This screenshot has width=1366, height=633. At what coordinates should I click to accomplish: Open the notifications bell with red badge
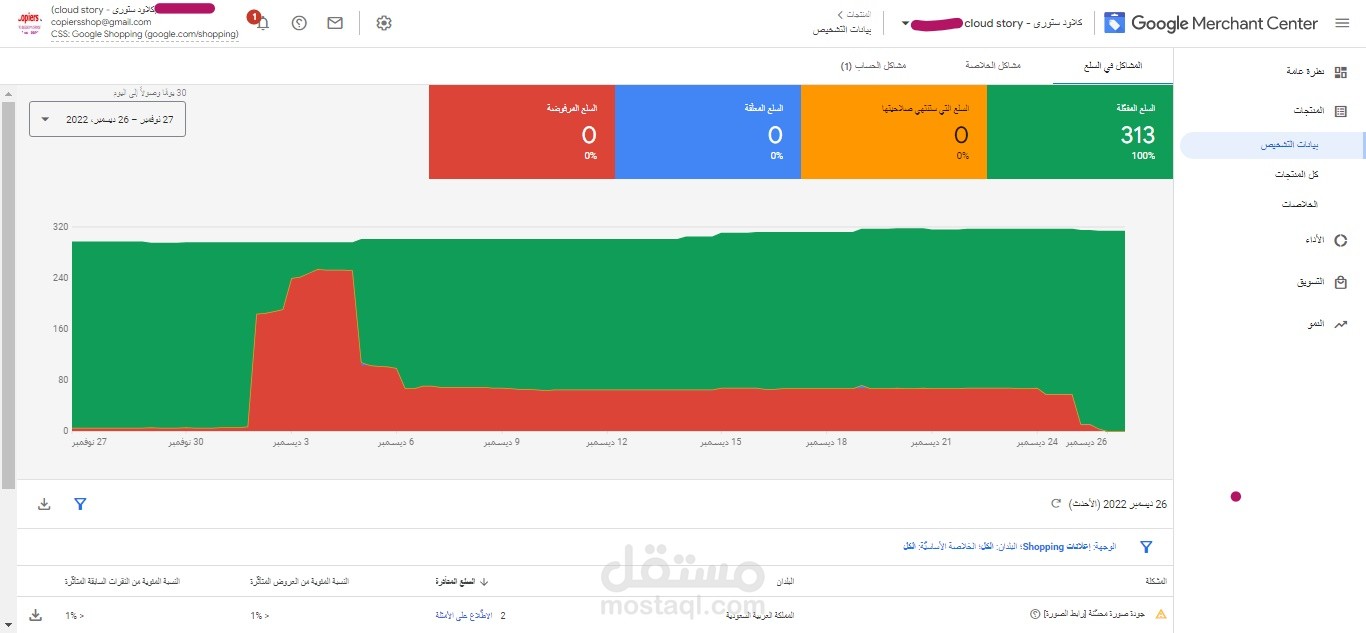pos(261,23)
